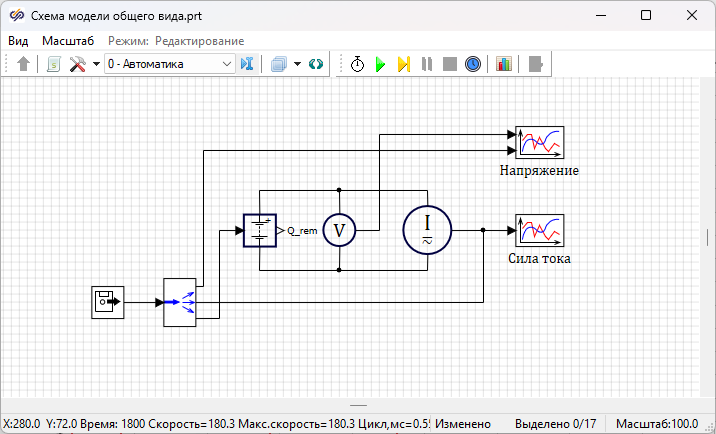Open the Масштаб menu

point(67,40)
